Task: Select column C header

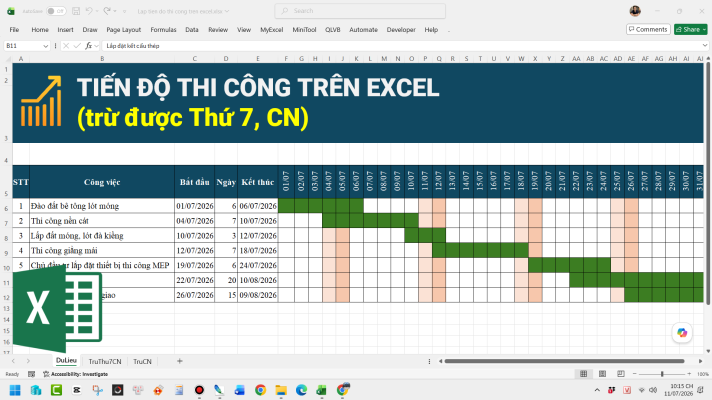Action: click(194, 59)
